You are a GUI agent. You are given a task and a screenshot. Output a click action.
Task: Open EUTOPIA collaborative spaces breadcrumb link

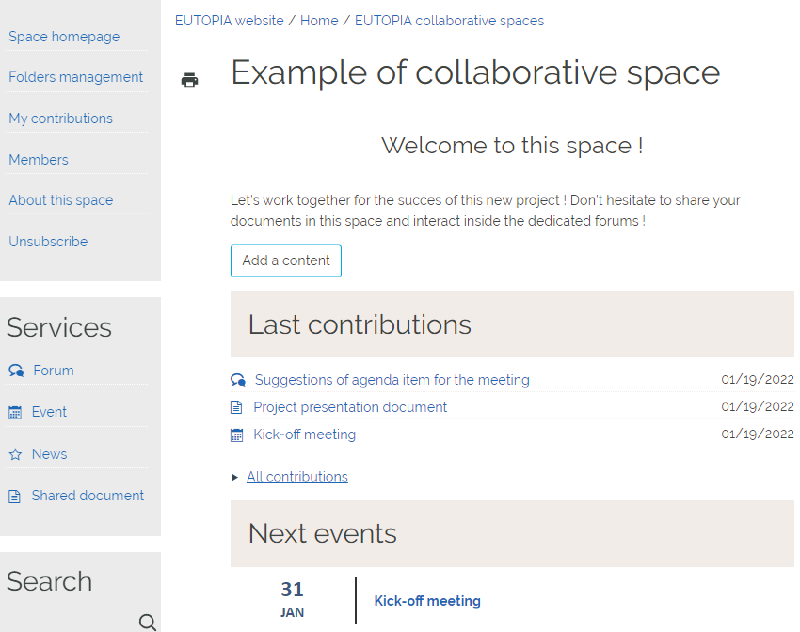point(449,20)
